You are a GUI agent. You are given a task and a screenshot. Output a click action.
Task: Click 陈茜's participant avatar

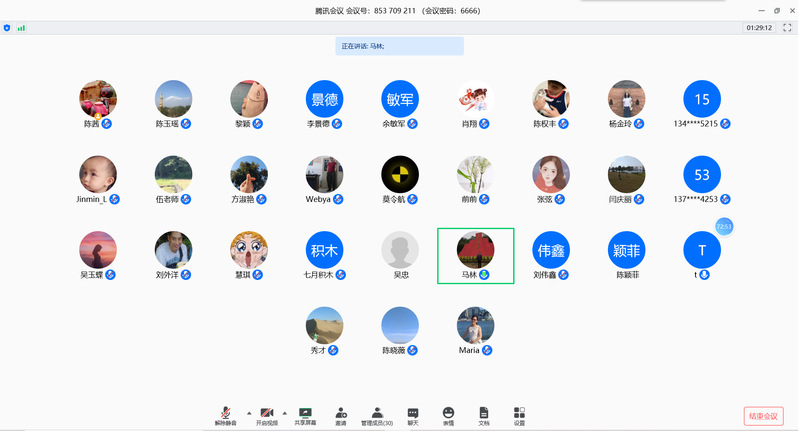click(98, 98)
